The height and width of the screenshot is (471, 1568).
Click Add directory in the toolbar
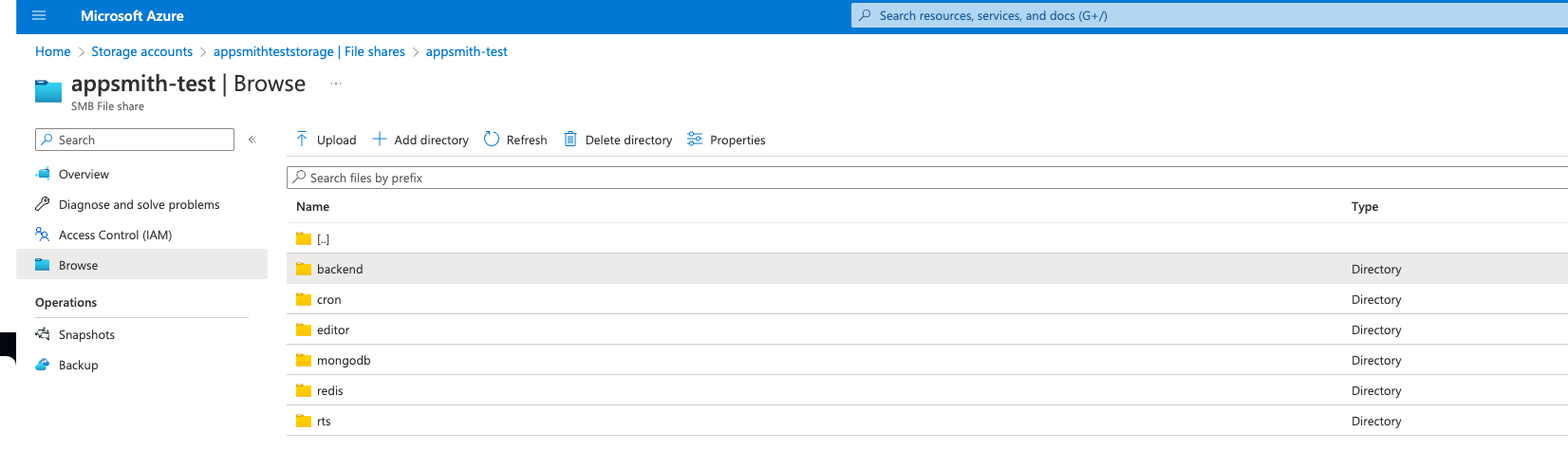point(420,140)
